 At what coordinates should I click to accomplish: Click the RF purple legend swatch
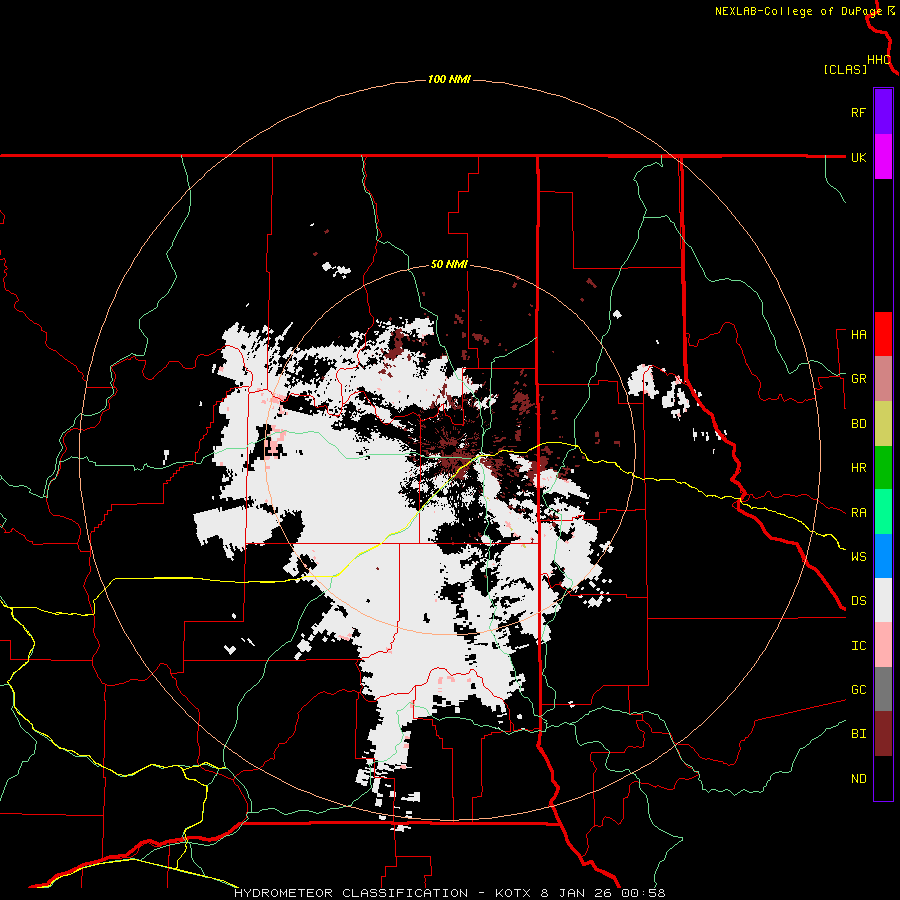click(x=883, y=112)
